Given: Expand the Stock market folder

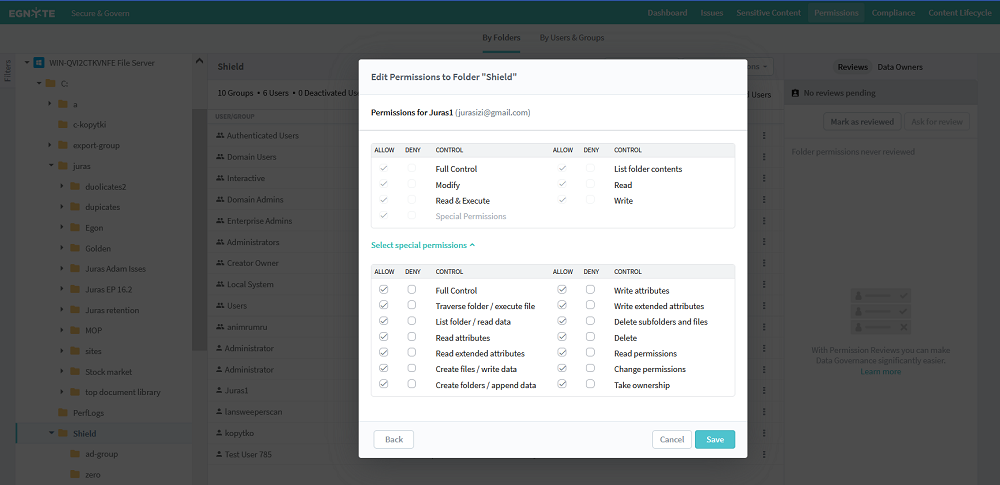Looking at the screenshot, I should (62, 371).
